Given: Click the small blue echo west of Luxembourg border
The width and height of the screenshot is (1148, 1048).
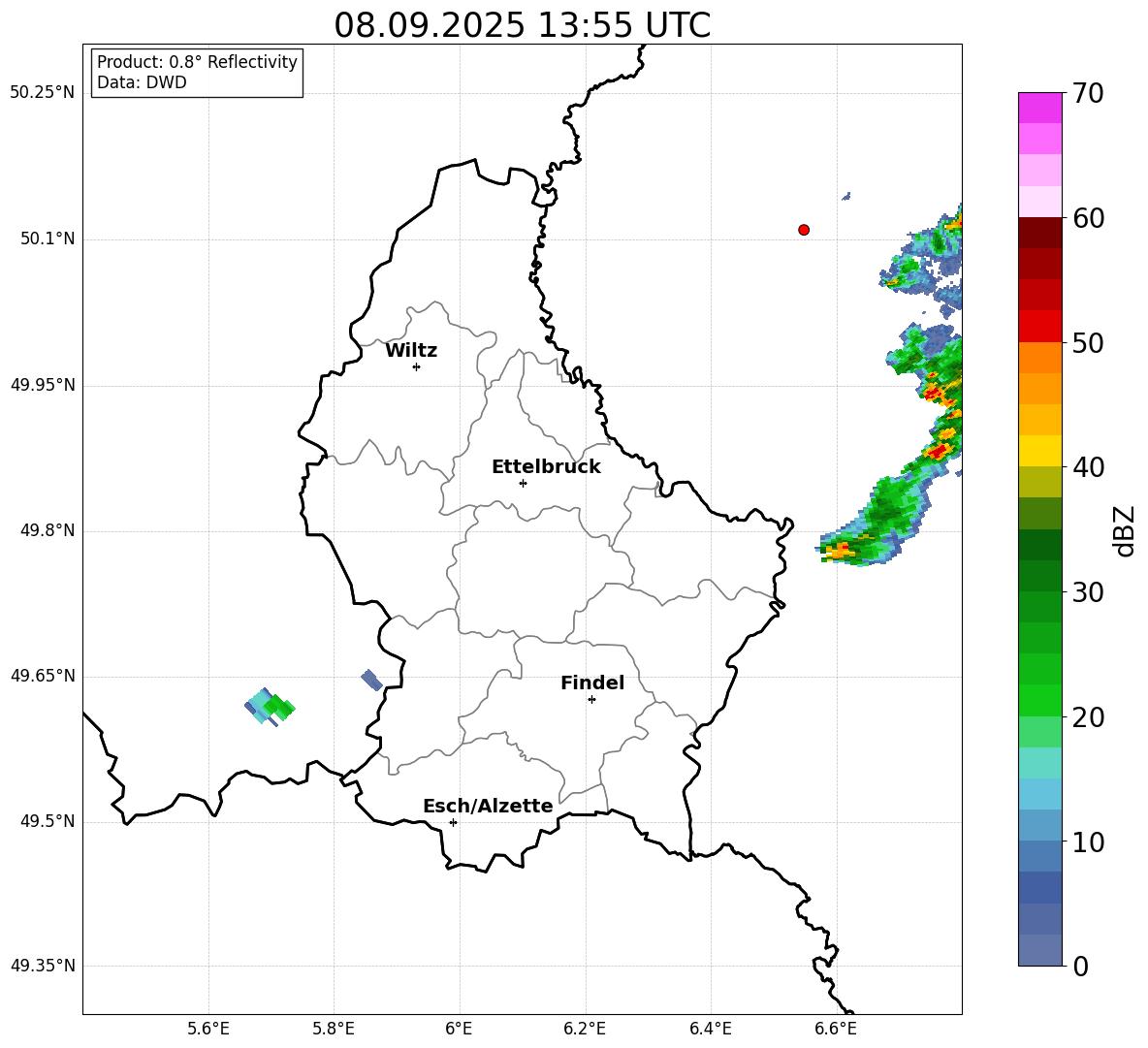Looking at the screenshot, I should (372, 680).
